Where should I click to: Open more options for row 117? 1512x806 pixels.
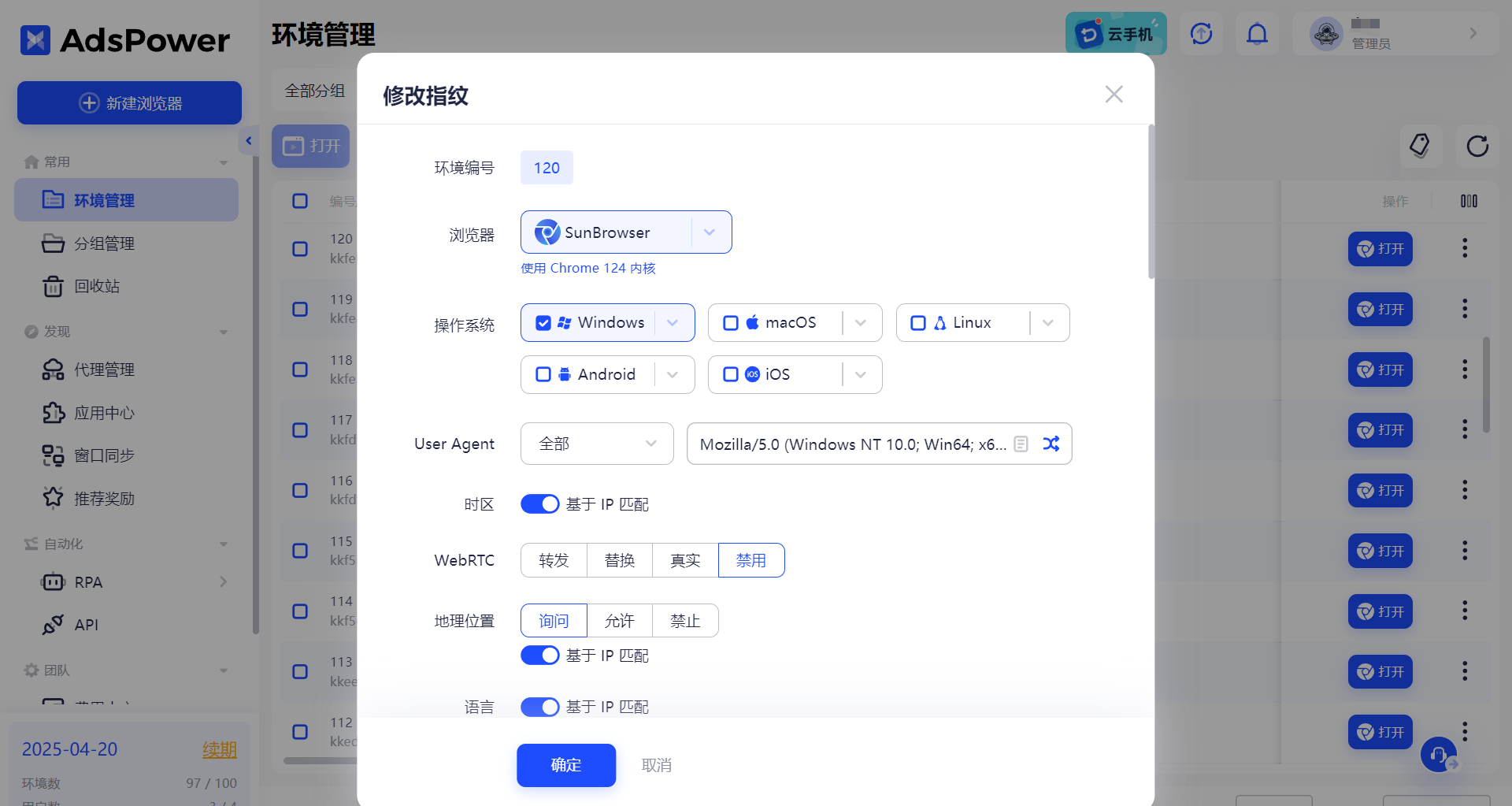click(1465, 429)
